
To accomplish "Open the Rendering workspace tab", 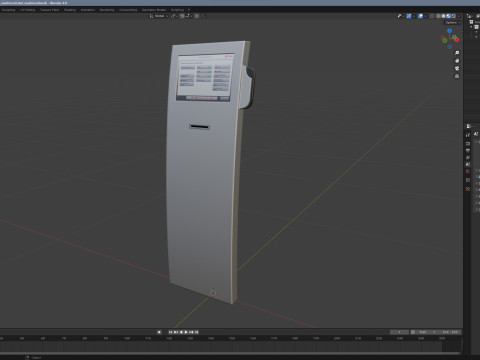I will pyautogui.click(x=107, y=10).
